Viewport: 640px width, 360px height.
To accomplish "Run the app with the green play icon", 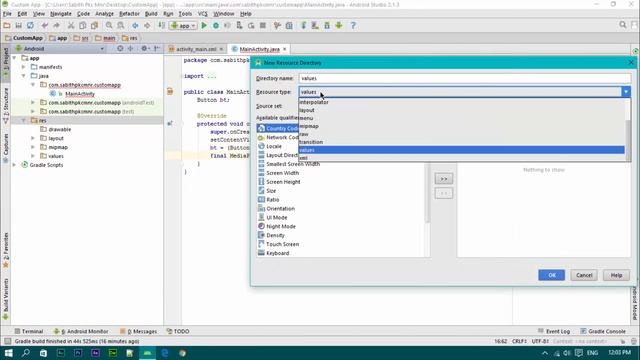I will click(204, 25).
